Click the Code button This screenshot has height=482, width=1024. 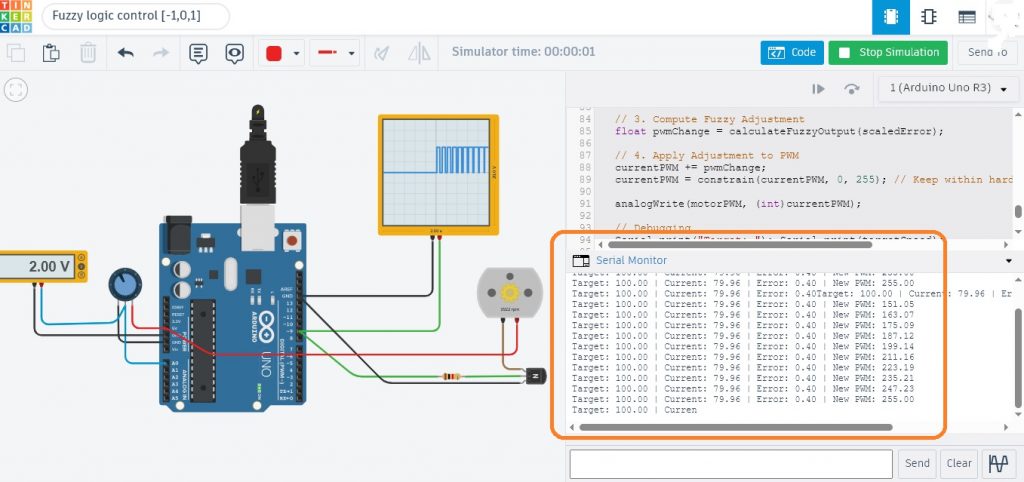click(792, 52)
